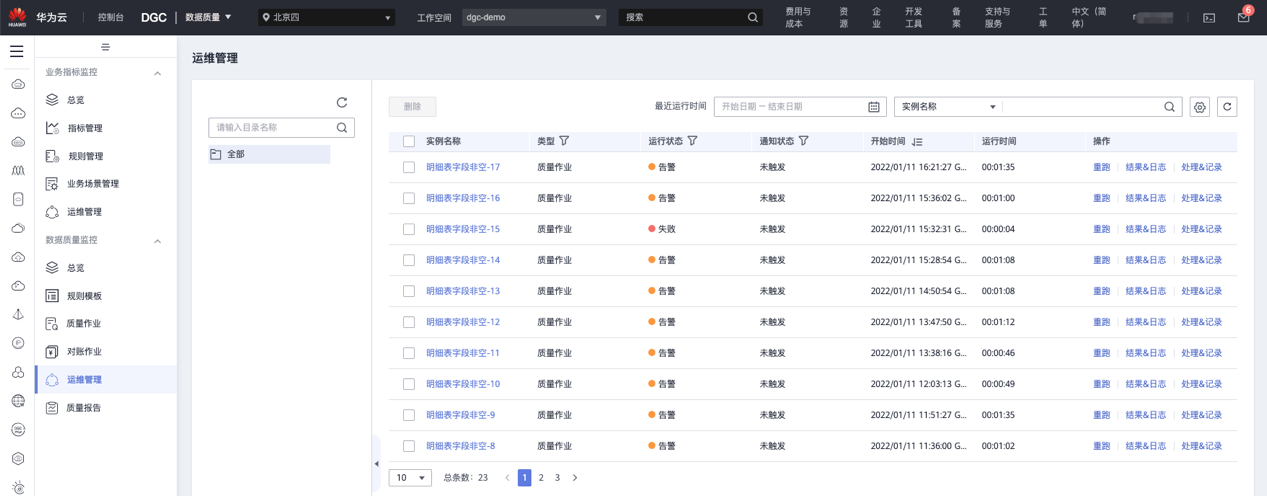Check the row 明细表字段非空-17
1267x496 pixels.
point(409,167)
